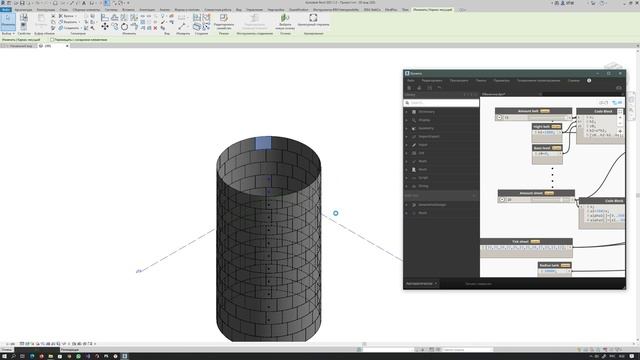Click the green Pick New Host icon
The width and height of the screenshot is (640, 360).
(x=285, y=18)
